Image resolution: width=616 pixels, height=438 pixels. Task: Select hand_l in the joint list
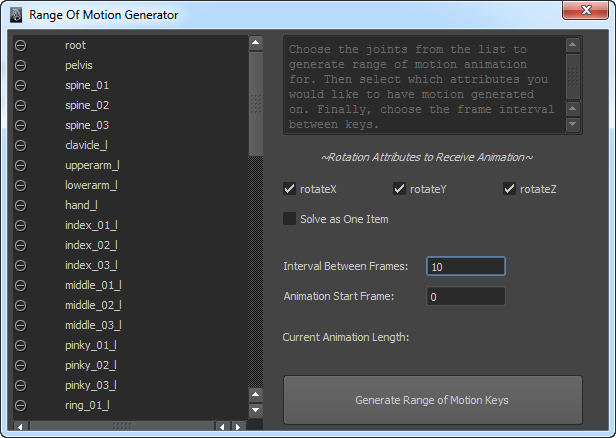81,205
